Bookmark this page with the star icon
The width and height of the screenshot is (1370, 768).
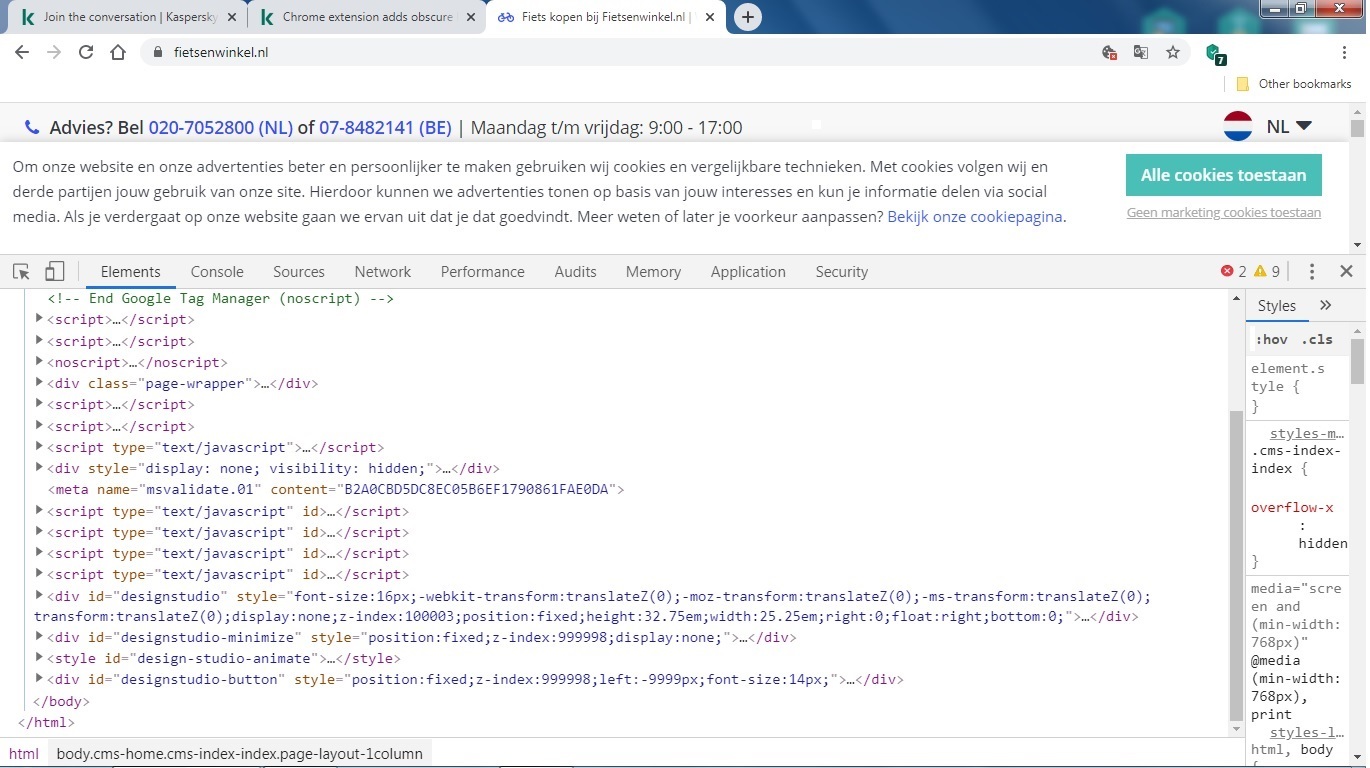1173,52
